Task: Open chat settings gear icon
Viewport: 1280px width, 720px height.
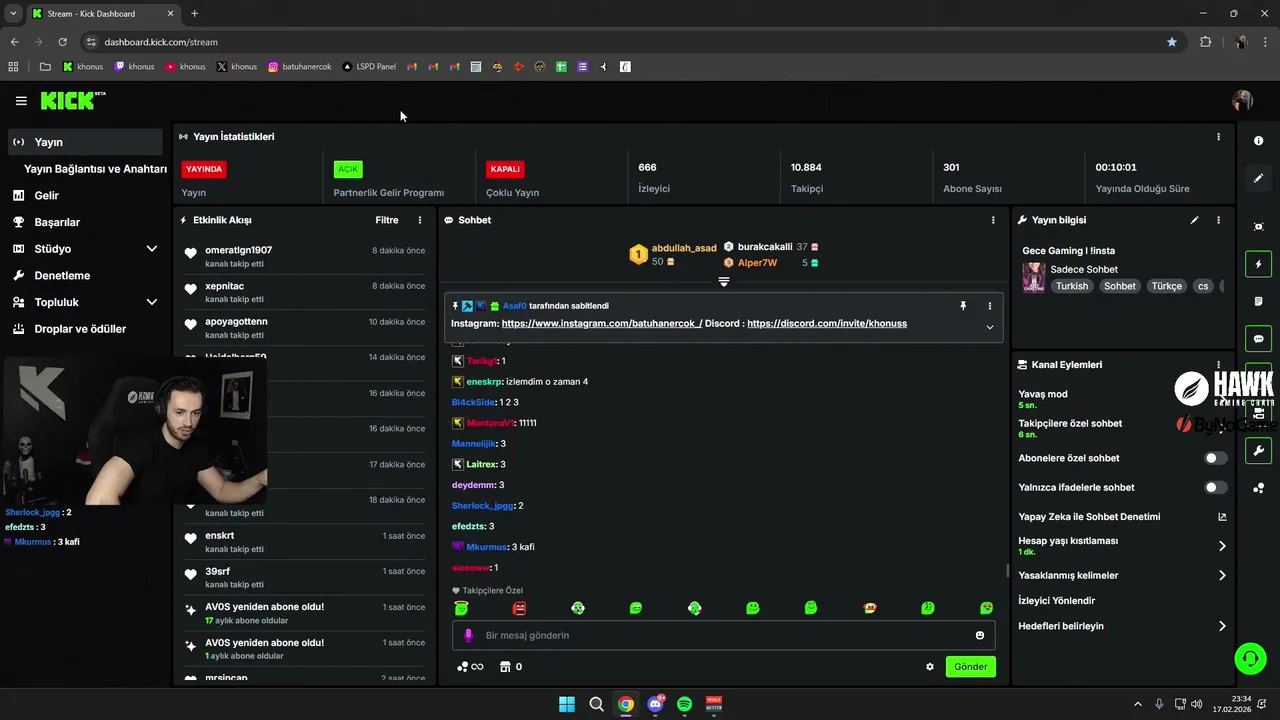Action: [930, 667]
